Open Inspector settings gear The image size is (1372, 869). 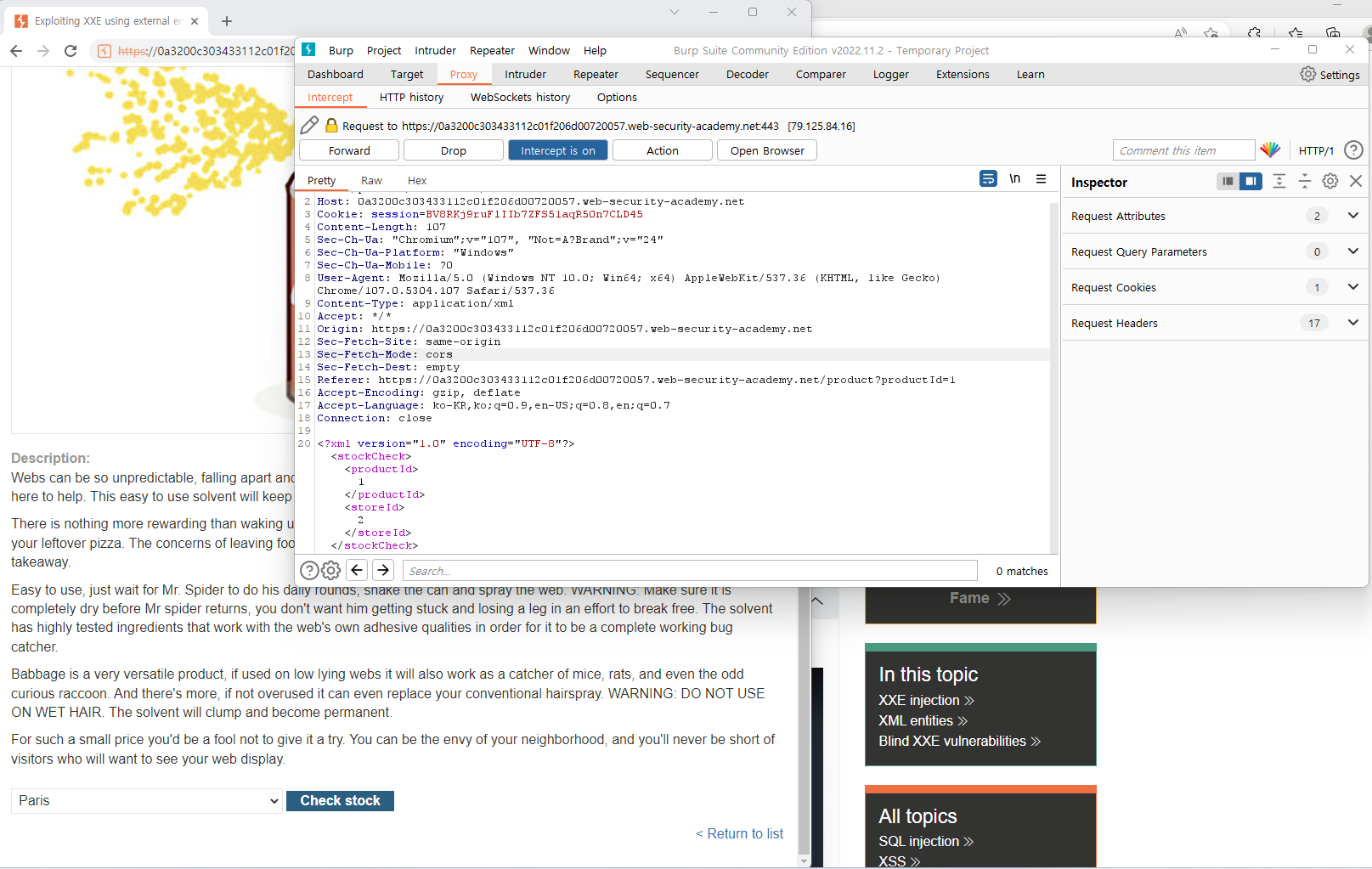tap(1330, 181)
